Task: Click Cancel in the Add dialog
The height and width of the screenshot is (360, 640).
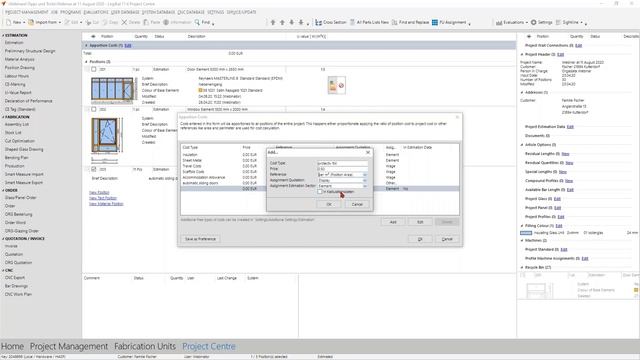Action: [357, 204]
